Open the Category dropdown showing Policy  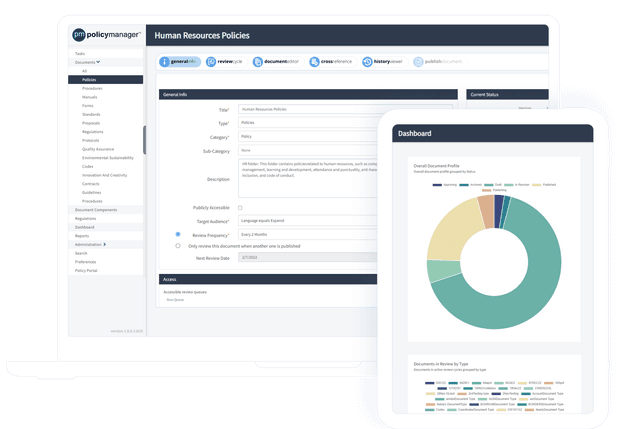point(307,136)
